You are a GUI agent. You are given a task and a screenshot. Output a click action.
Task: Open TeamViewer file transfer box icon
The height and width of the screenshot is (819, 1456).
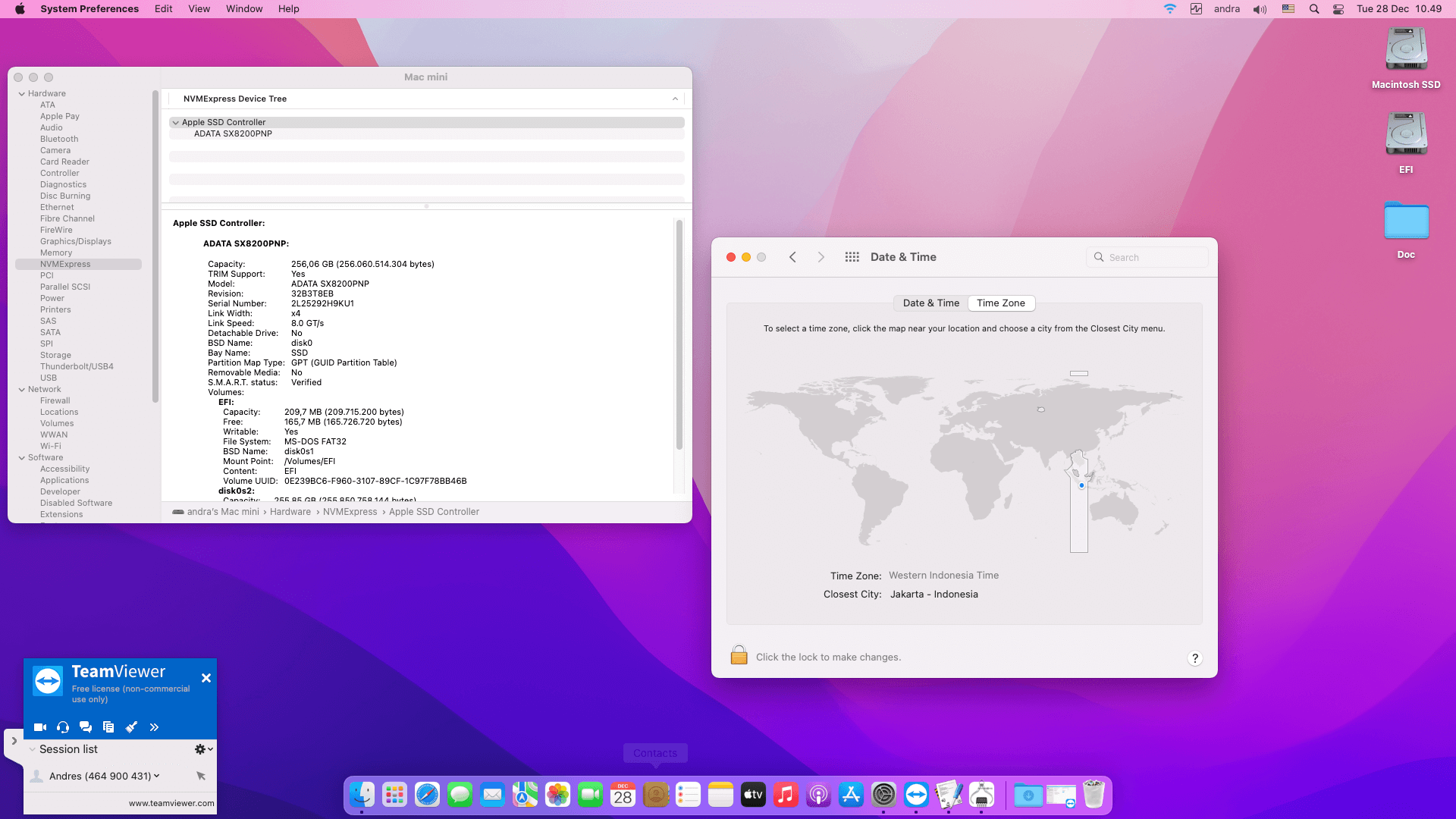[x=108, y=727]
